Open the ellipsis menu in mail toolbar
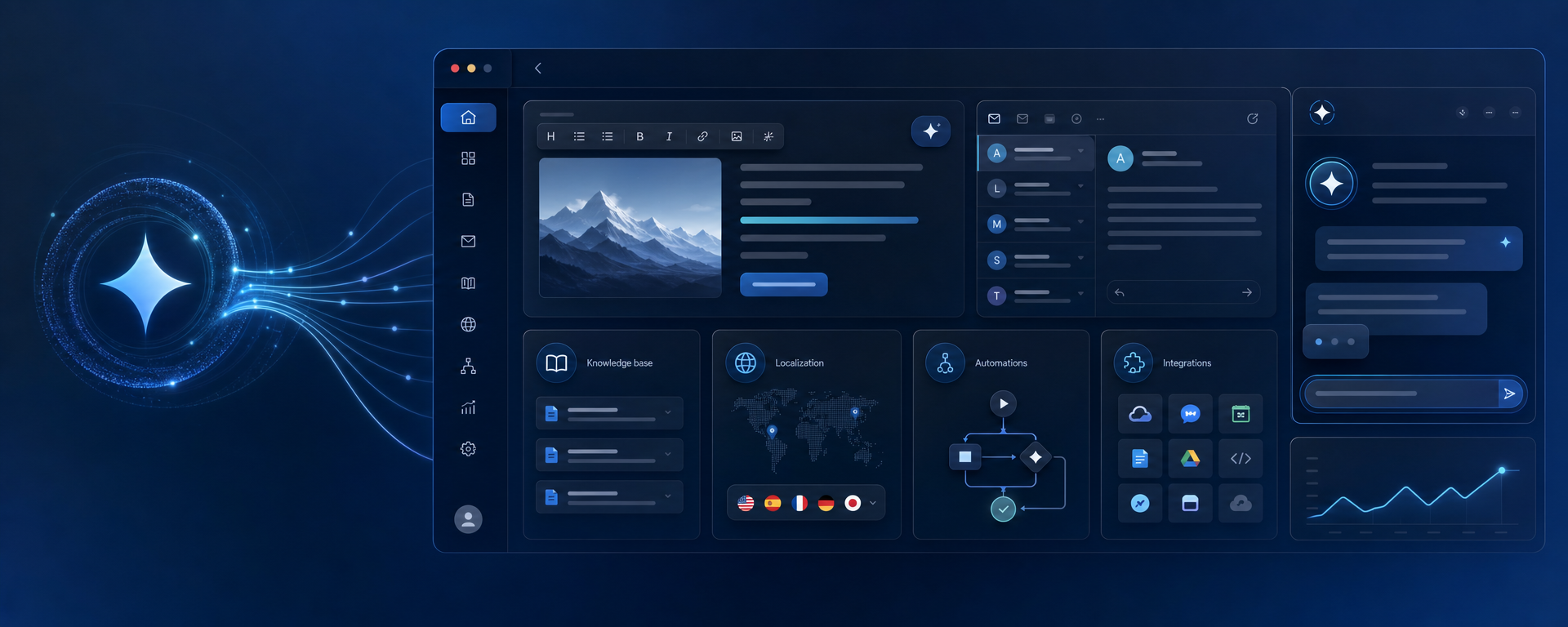This screenshot has height=627, width=1568. pyautogui.click(x=1100, y=119)
